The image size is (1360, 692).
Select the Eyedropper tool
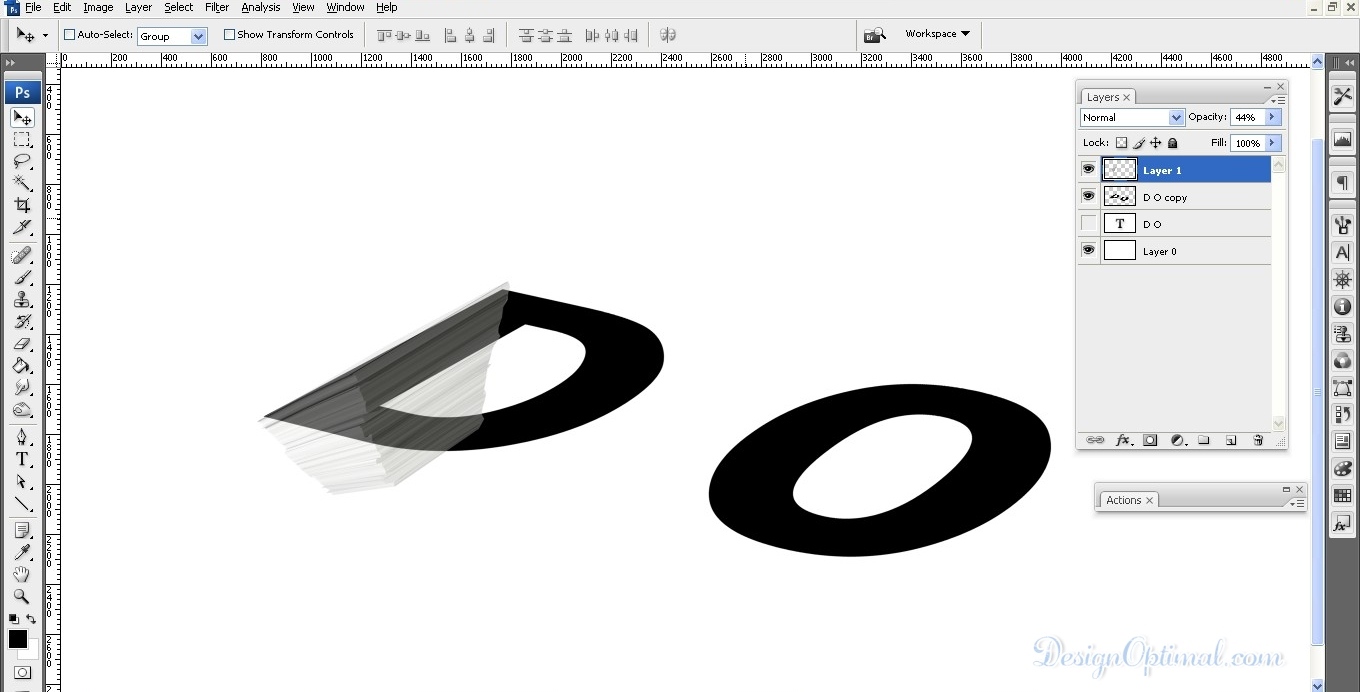(22, 552)
